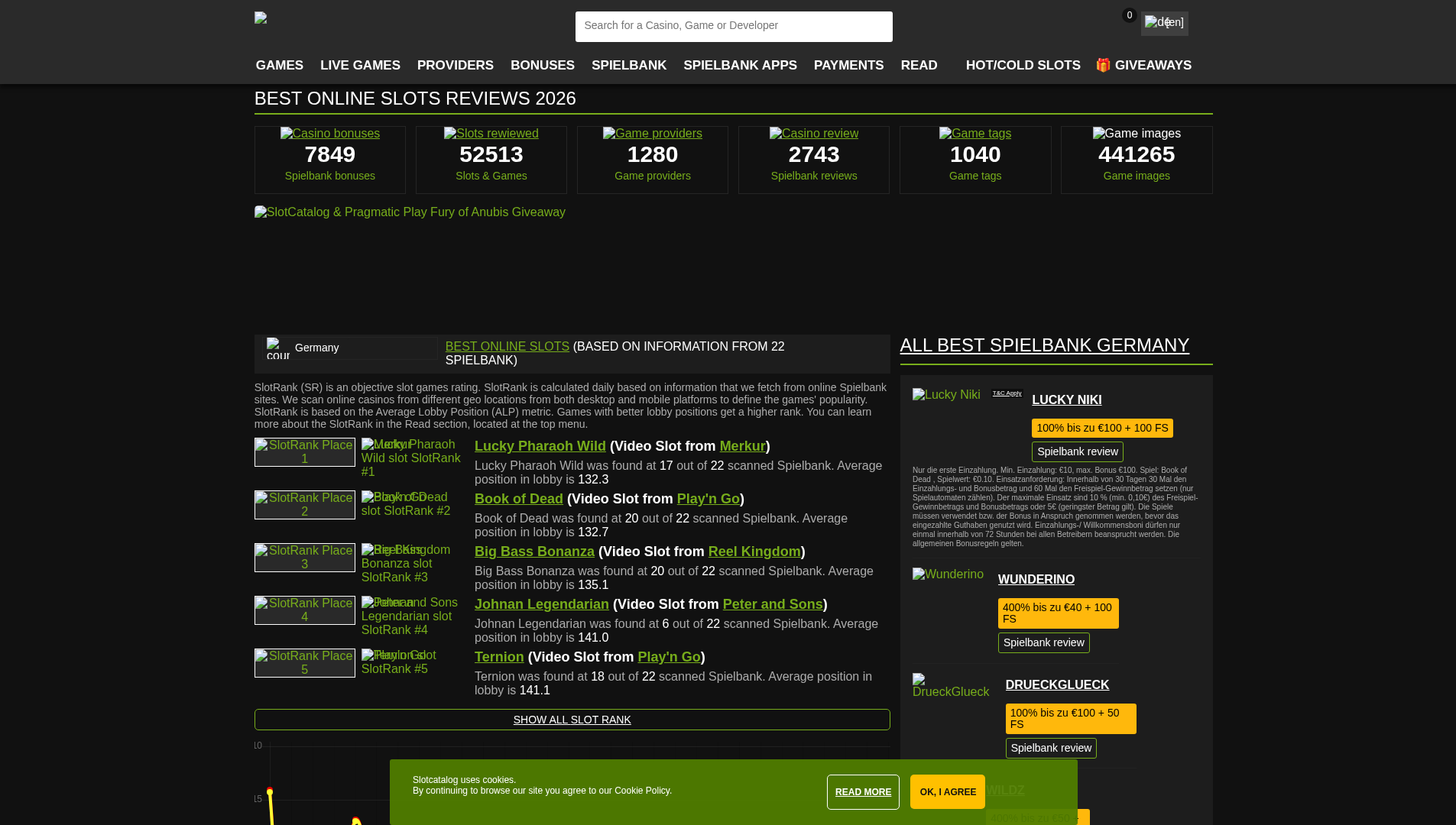Screen dimensions: 1456x825
Task: Open the Book of Dead title link
Action: pyautogui.click(x=519, y=499)
